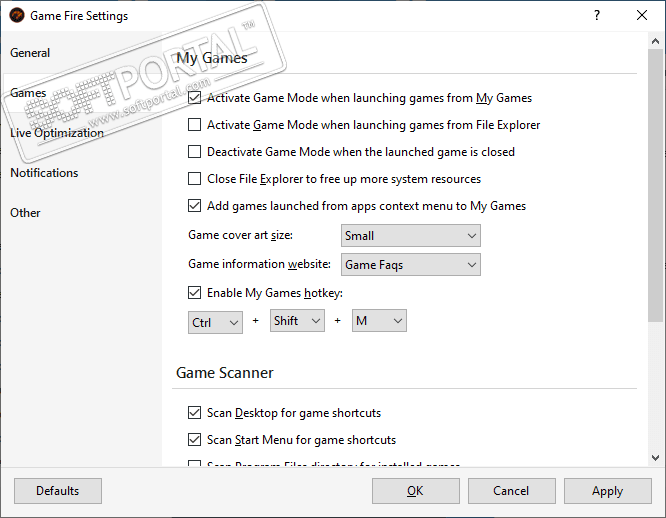The width and height of the screenshot is (666, 518).
Task: Check Deactivate Game Mode when game is closed
Action: 195,152
